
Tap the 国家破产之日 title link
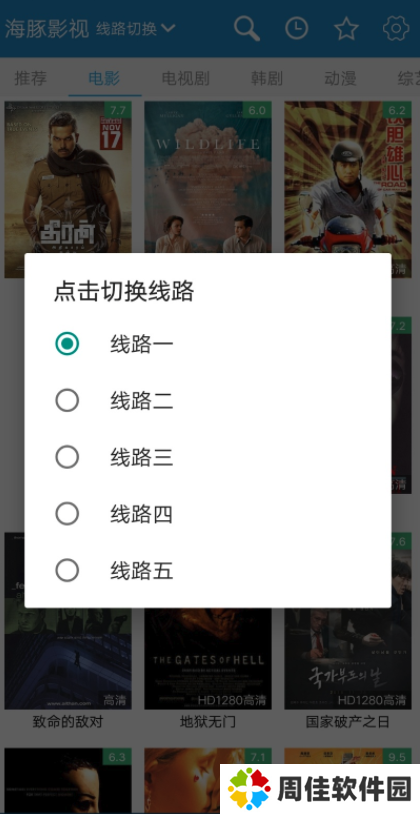click(x=347, y=722)
